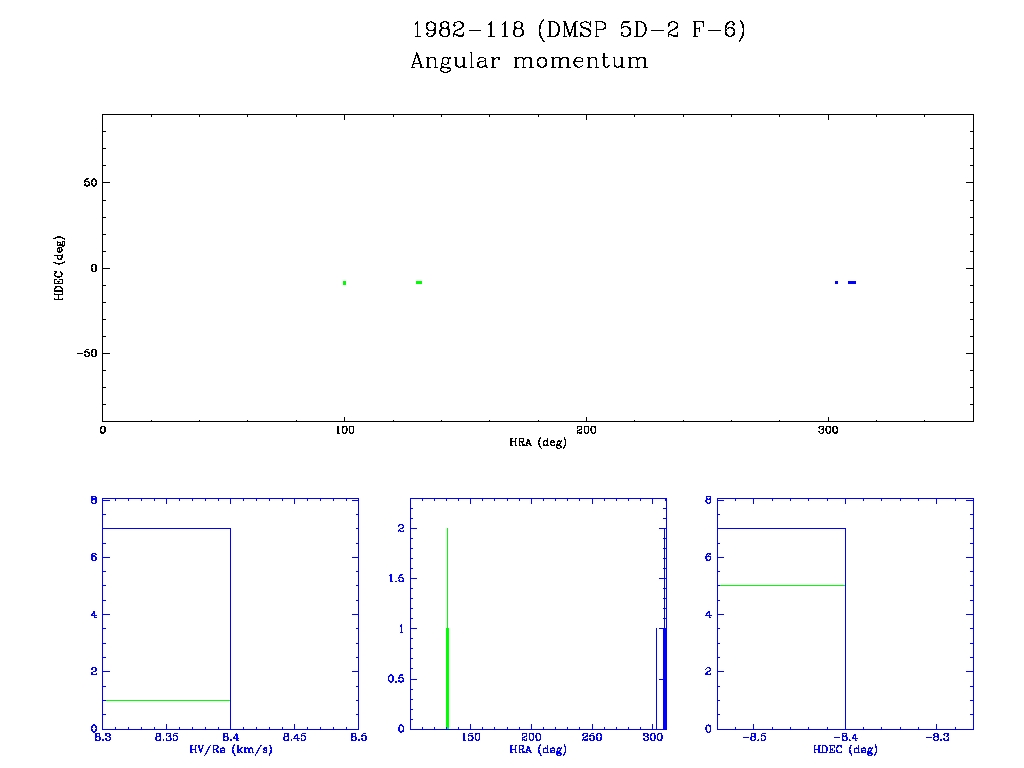Screen dimensions: 1024x768
Task: Click the HRA (deg) x-axis label of top plot
Action: coord(537,442)
